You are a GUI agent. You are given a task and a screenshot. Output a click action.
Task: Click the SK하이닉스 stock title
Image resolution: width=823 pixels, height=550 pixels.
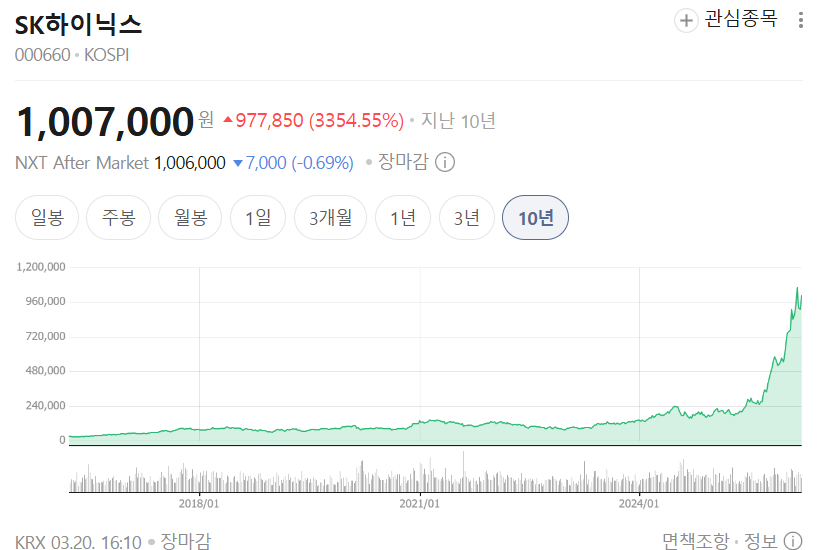point(78,24)
